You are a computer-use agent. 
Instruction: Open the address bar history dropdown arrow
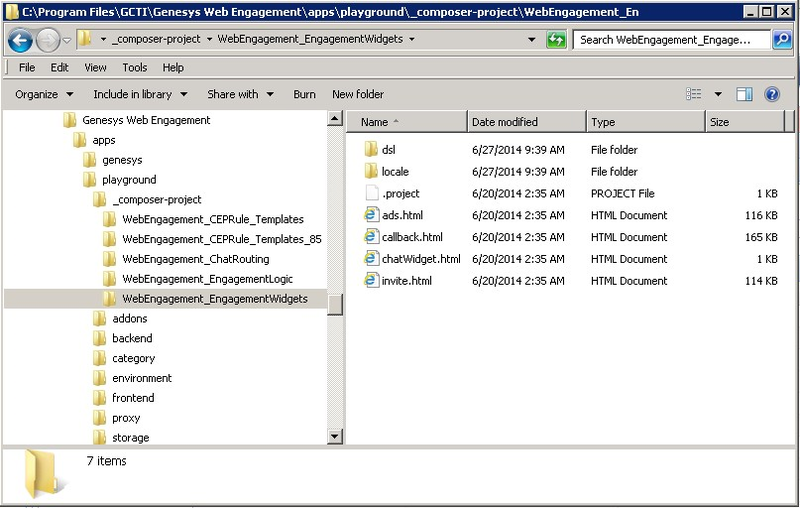531,39
